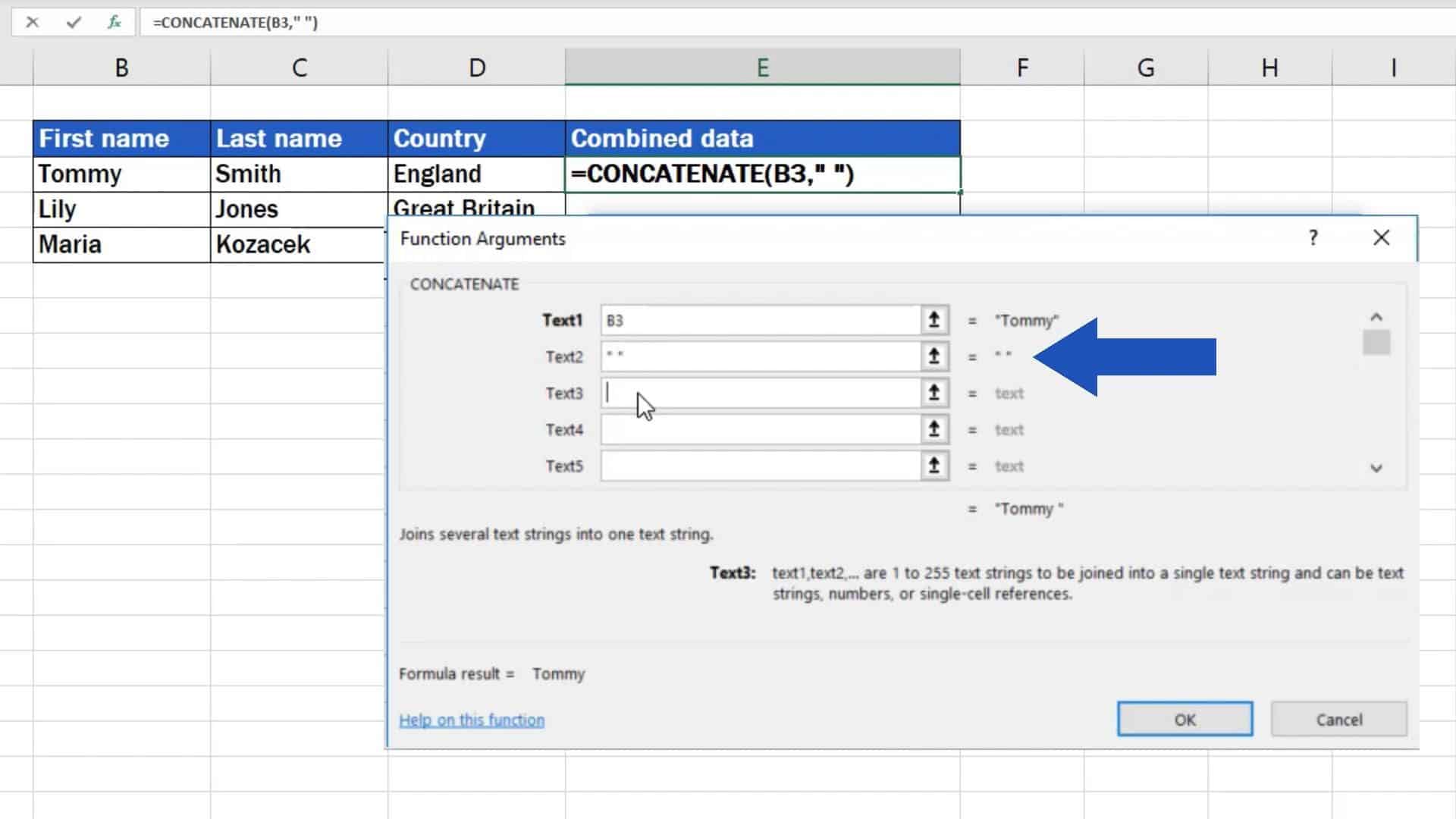Open the Help on this function link
Screen dimensions: 1456x819
coord(472,719)
